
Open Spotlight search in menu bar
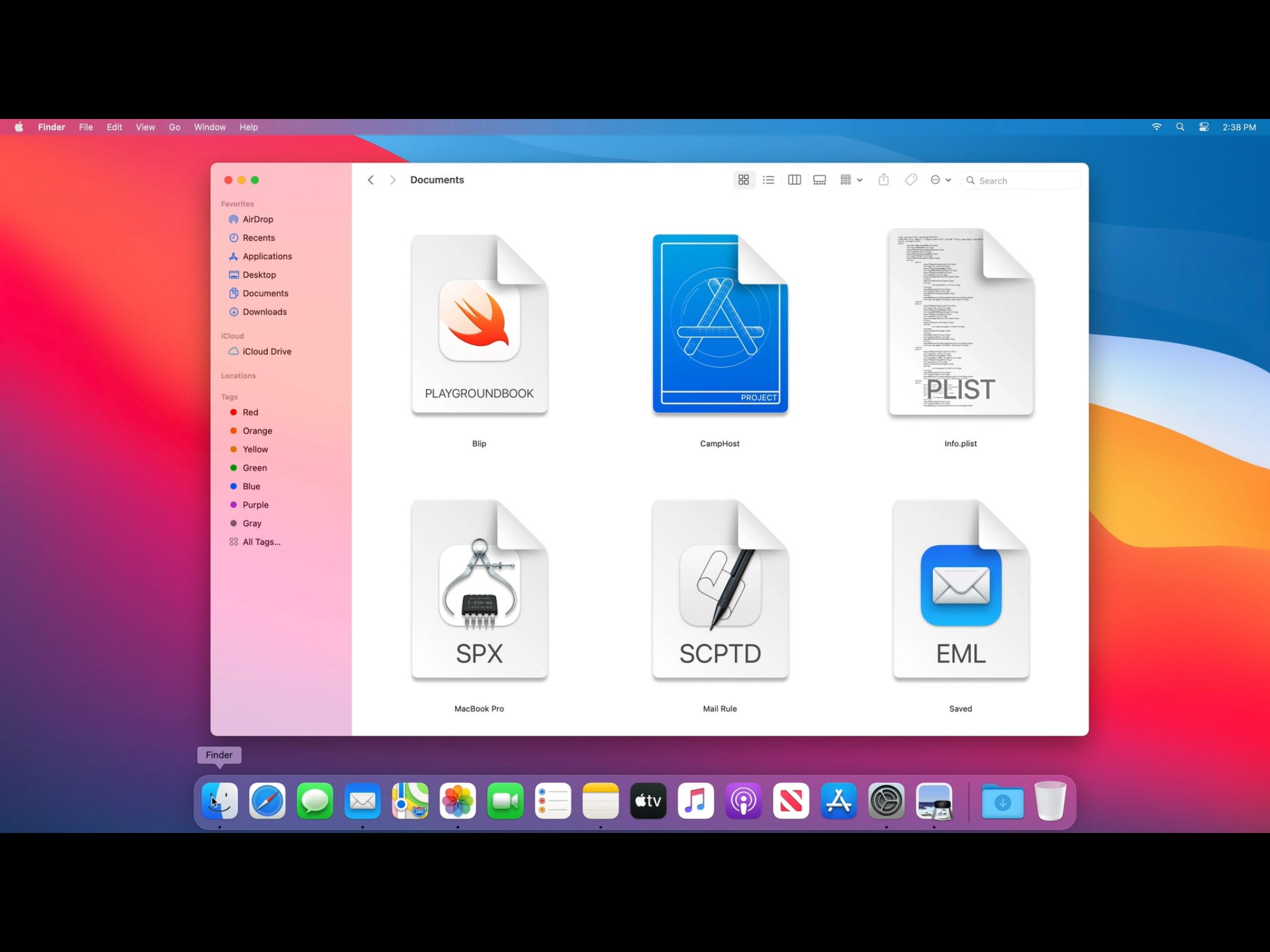coord(1180,127)
